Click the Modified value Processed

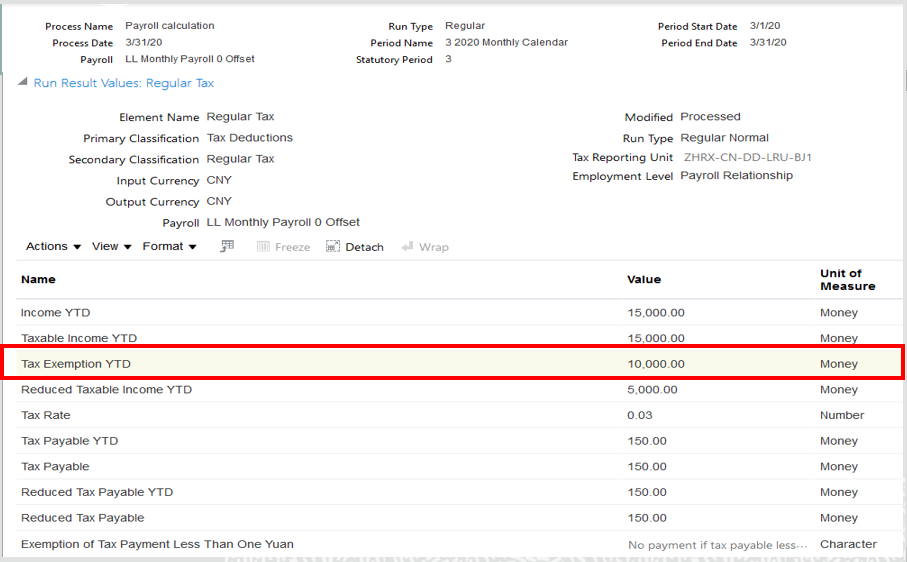click(710, 116)
